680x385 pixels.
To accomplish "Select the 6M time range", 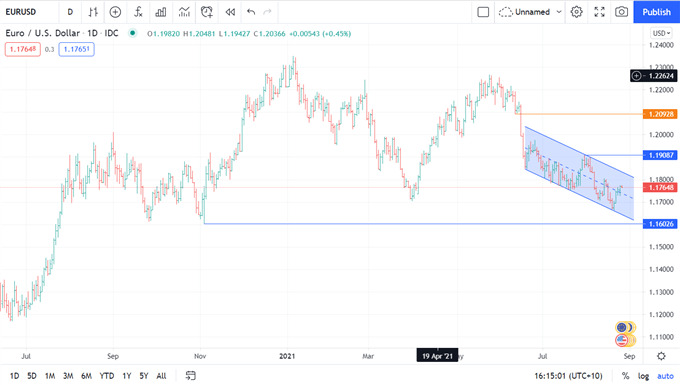I will click(x=86, y=376).
